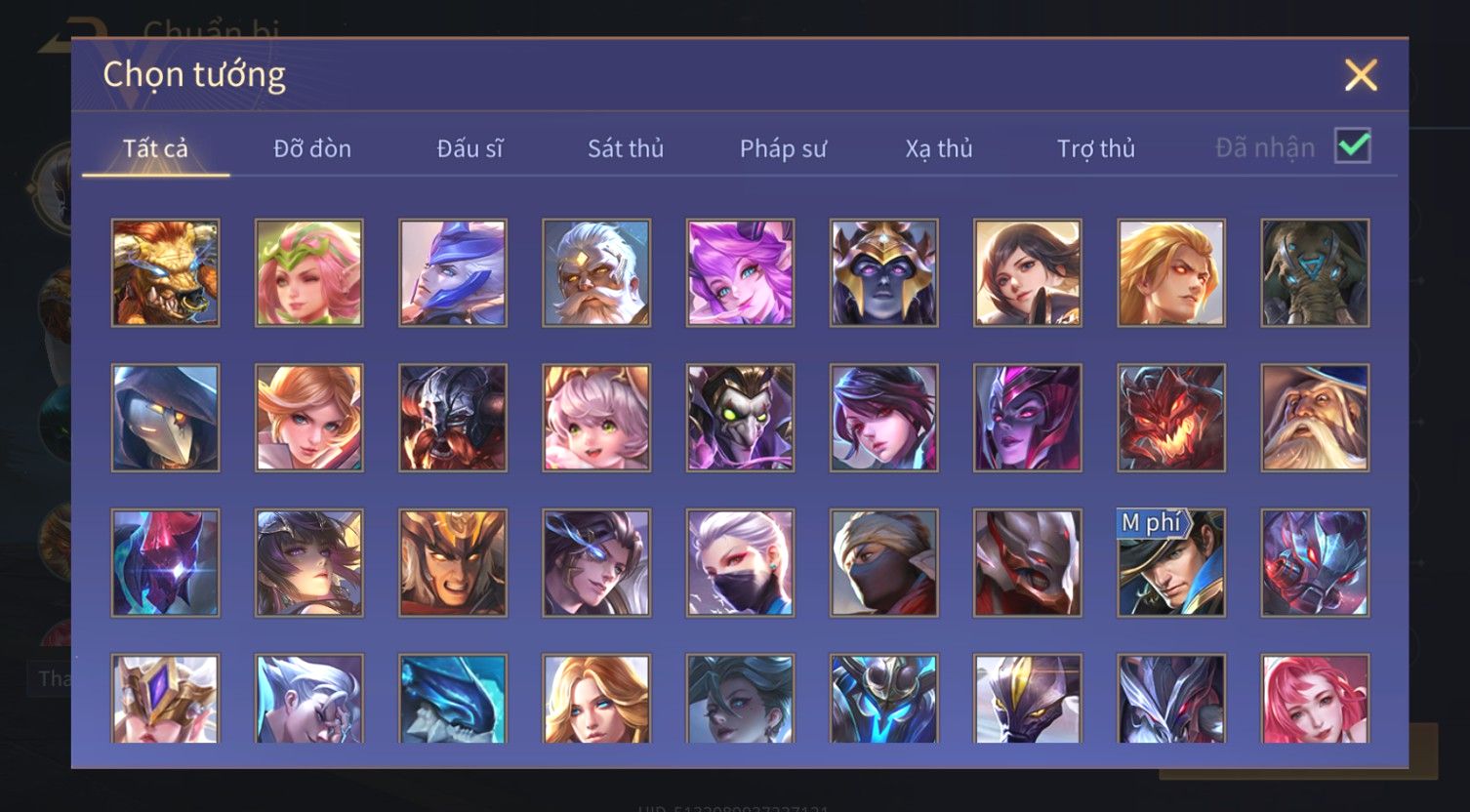Image resolution: width=1470 pixels, height=812 pixels.
Task: Show the Pháp sư hero list
Action: [783, 148]
